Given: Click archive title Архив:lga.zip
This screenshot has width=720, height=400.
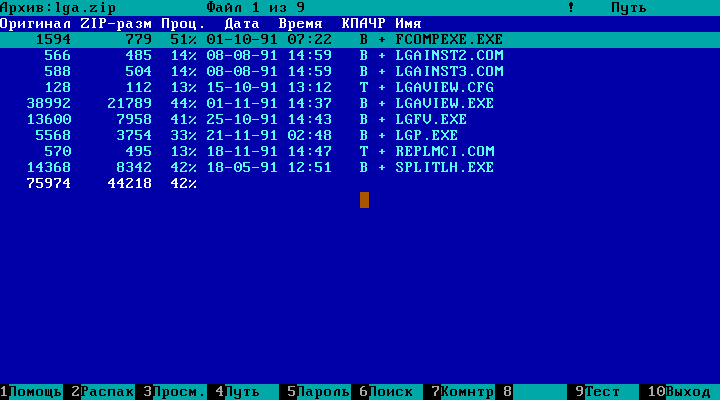Looking at the screenshot, I should [x=58, y=8].
